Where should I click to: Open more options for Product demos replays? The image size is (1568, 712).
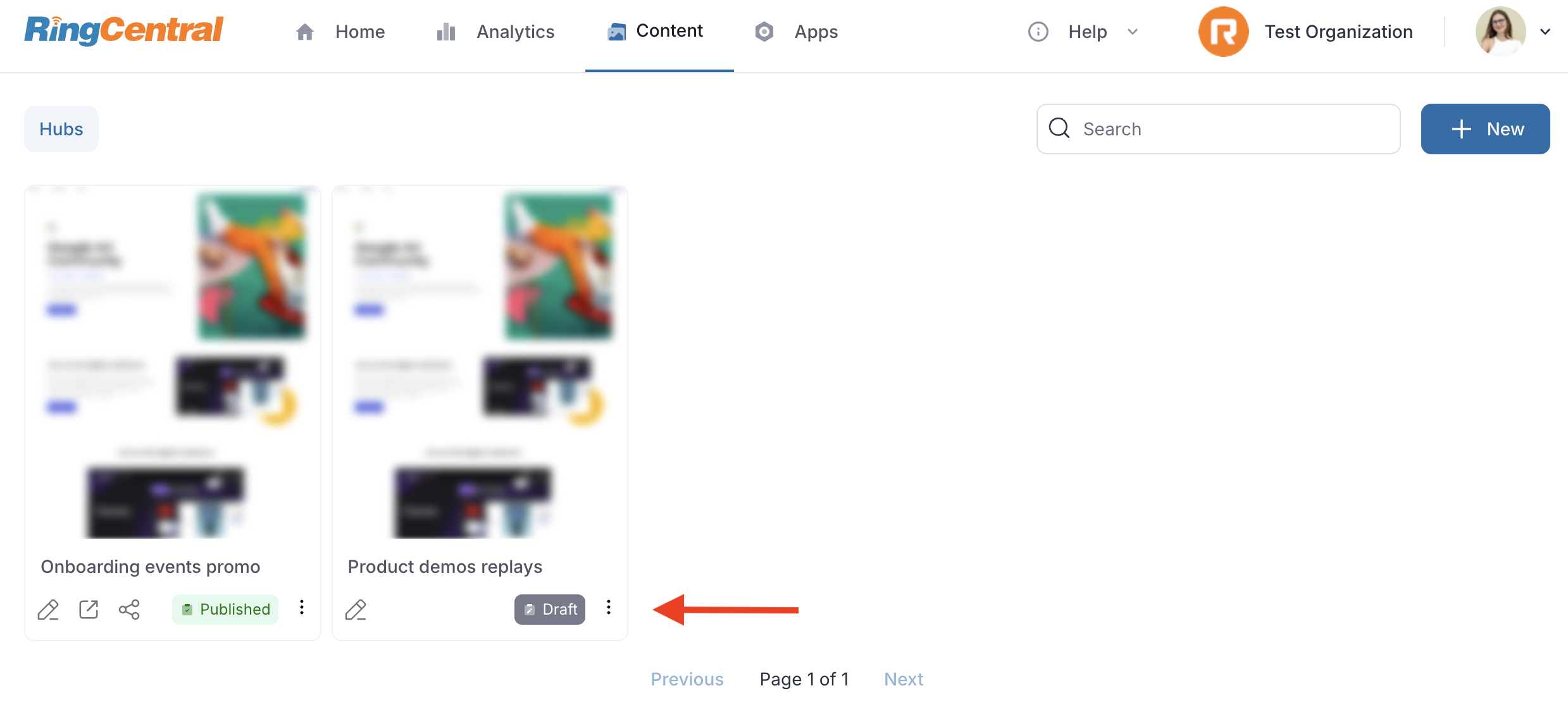pos(609,608)
